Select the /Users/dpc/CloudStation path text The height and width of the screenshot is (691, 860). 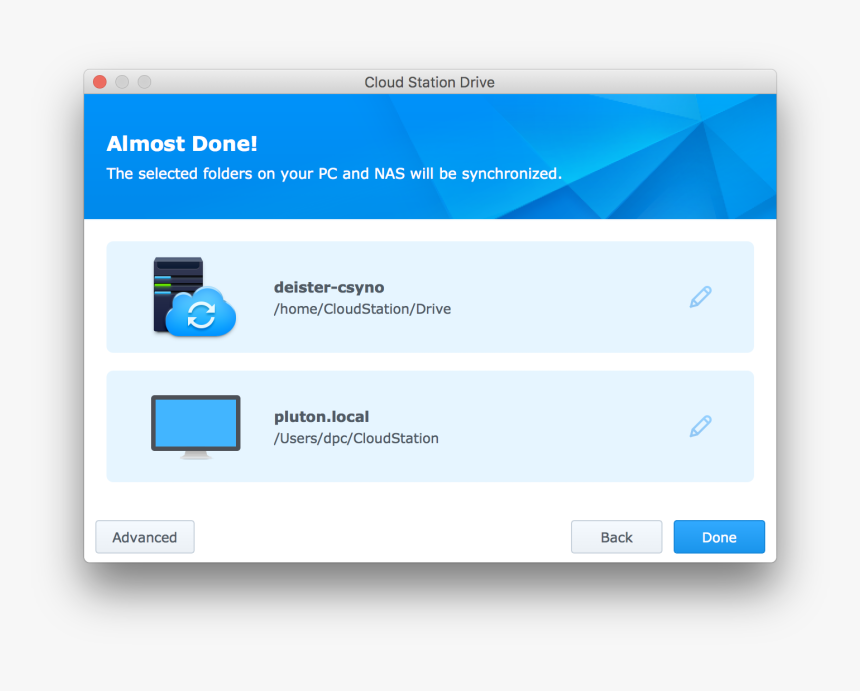pyautogui.click(x=357, y=438)
